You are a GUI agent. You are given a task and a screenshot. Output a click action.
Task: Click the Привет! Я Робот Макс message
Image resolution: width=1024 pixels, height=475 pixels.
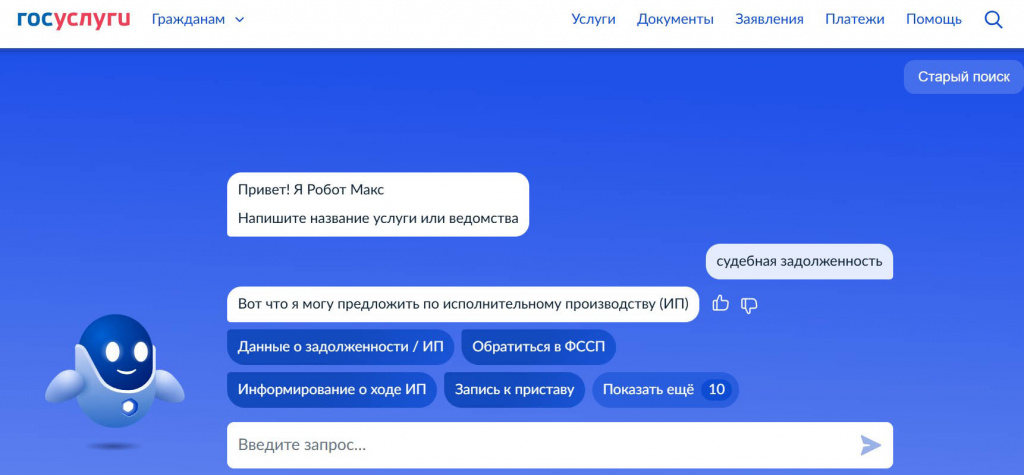[378, 205]
